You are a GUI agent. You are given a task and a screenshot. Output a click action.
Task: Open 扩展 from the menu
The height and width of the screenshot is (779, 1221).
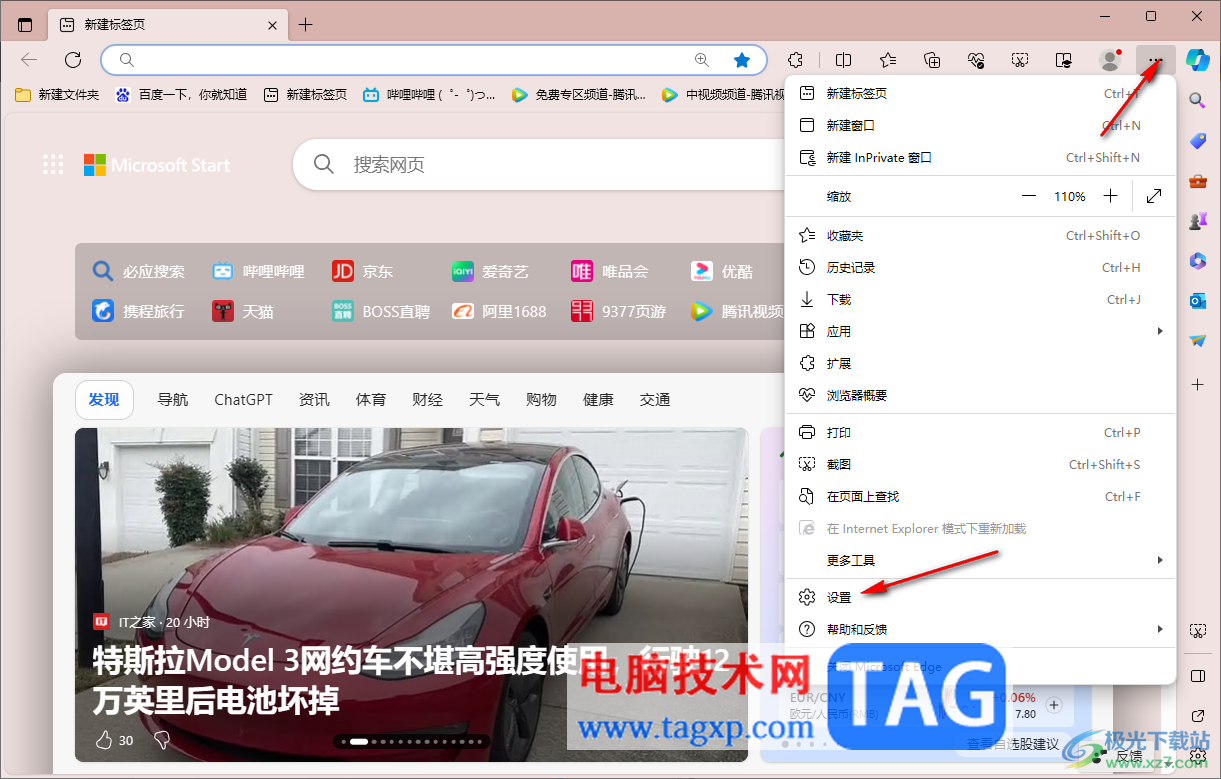[980, 363]
